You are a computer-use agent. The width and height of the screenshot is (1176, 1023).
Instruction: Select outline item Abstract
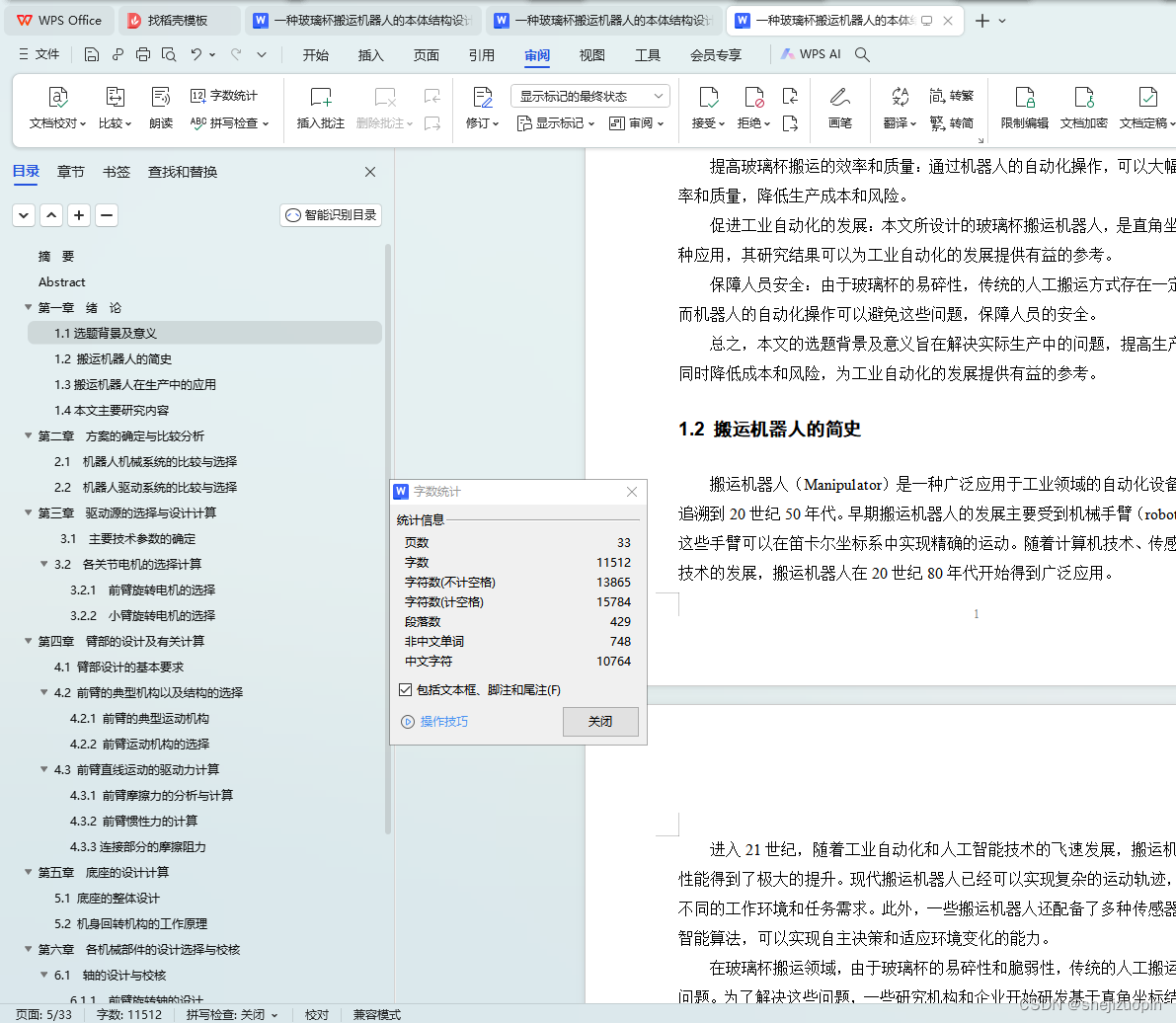click(61, 282)
